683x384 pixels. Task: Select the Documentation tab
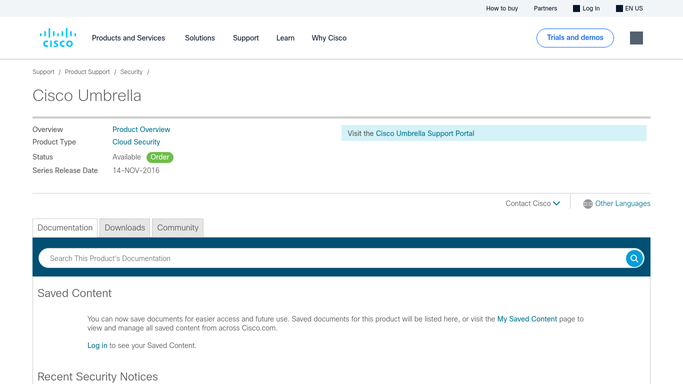point(65,228)
